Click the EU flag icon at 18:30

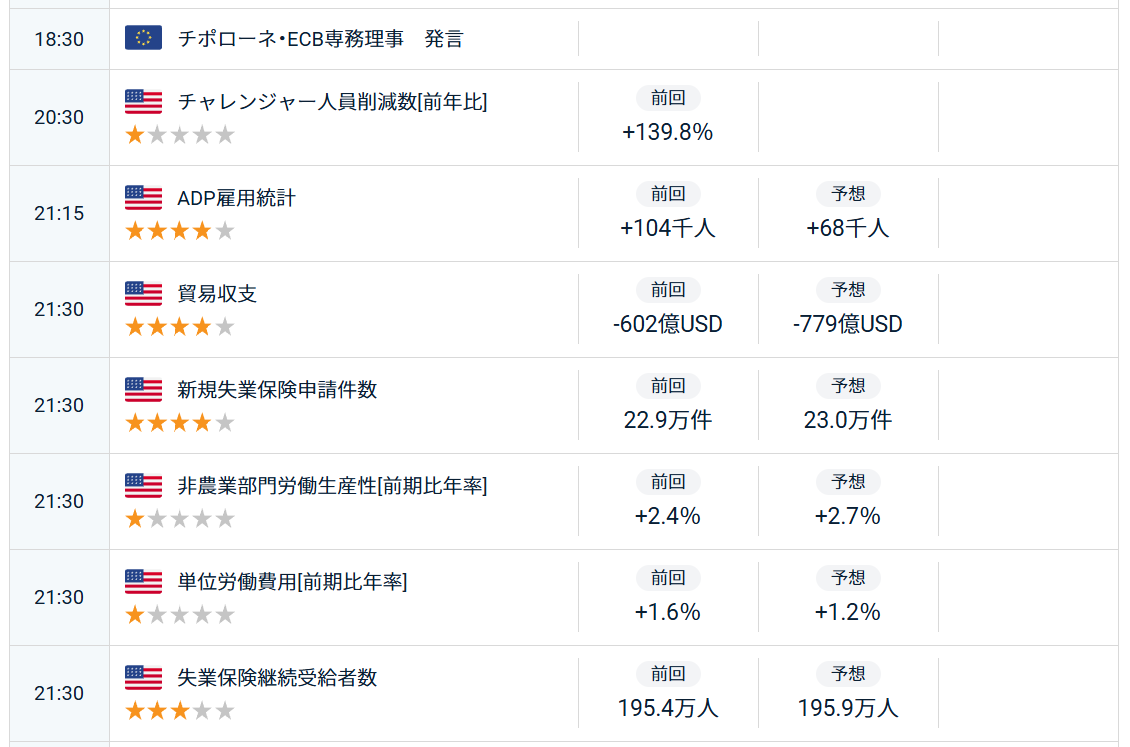click(x=143, y=38)
